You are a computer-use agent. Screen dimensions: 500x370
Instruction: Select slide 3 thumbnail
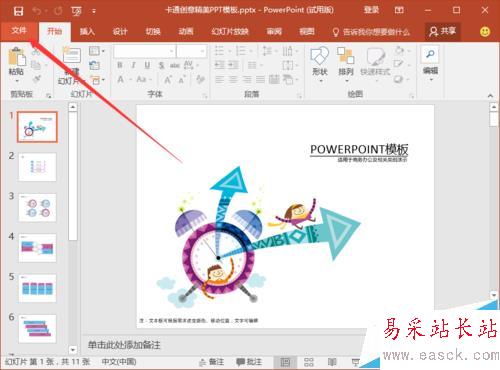(x=37, y=208)
